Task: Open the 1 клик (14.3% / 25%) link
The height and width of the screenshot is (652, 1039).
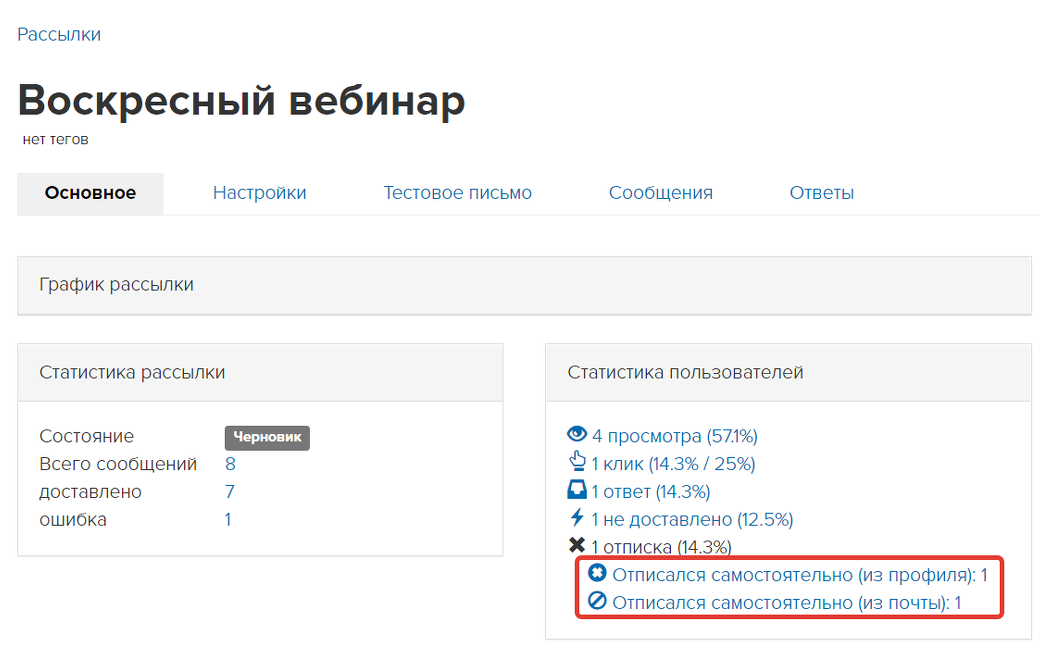Action: pos(673,464)
